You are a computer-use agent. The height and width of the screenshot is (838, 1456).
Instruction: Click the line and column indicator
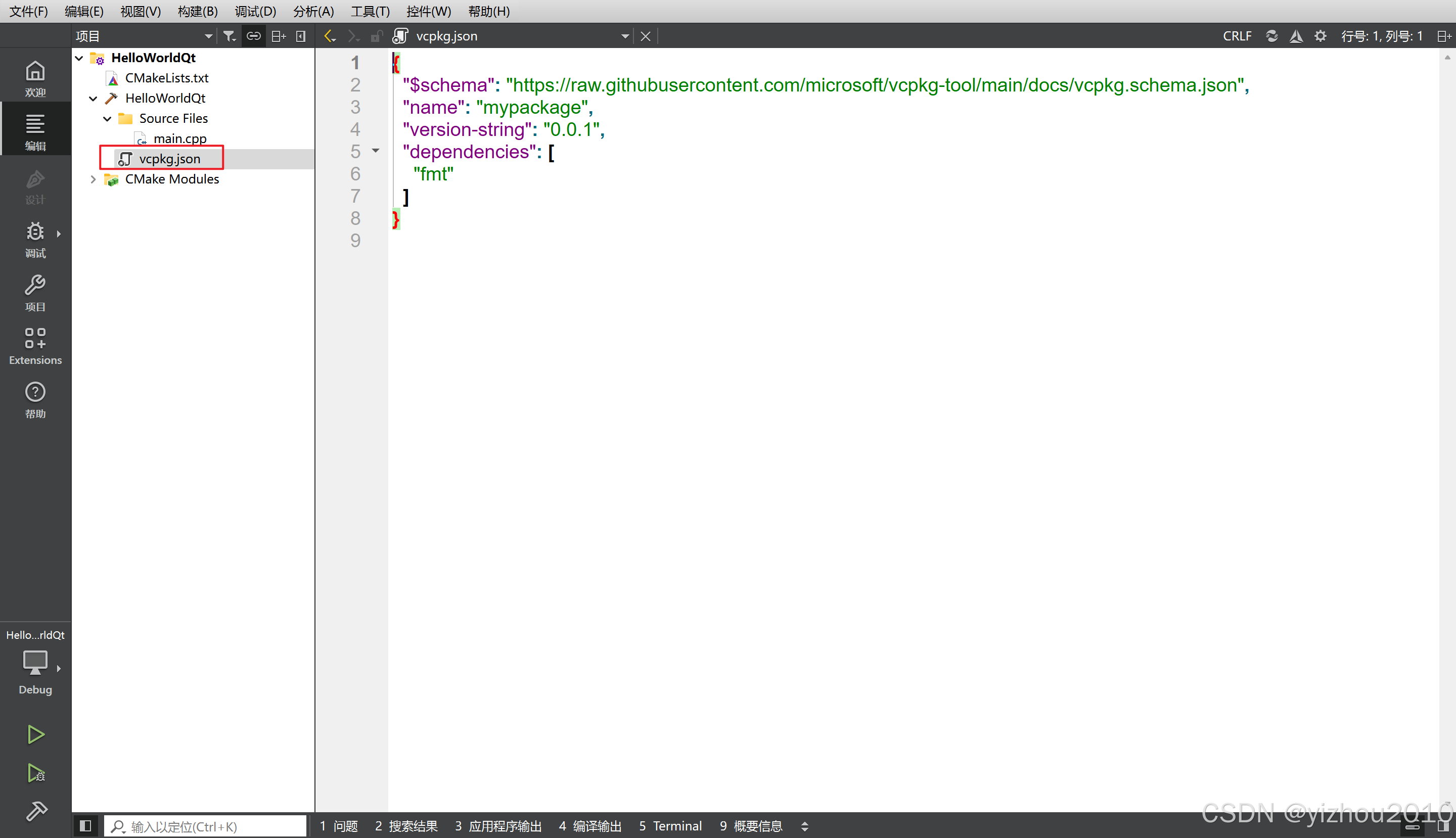pyautogui.click(x=1381, y=36)
